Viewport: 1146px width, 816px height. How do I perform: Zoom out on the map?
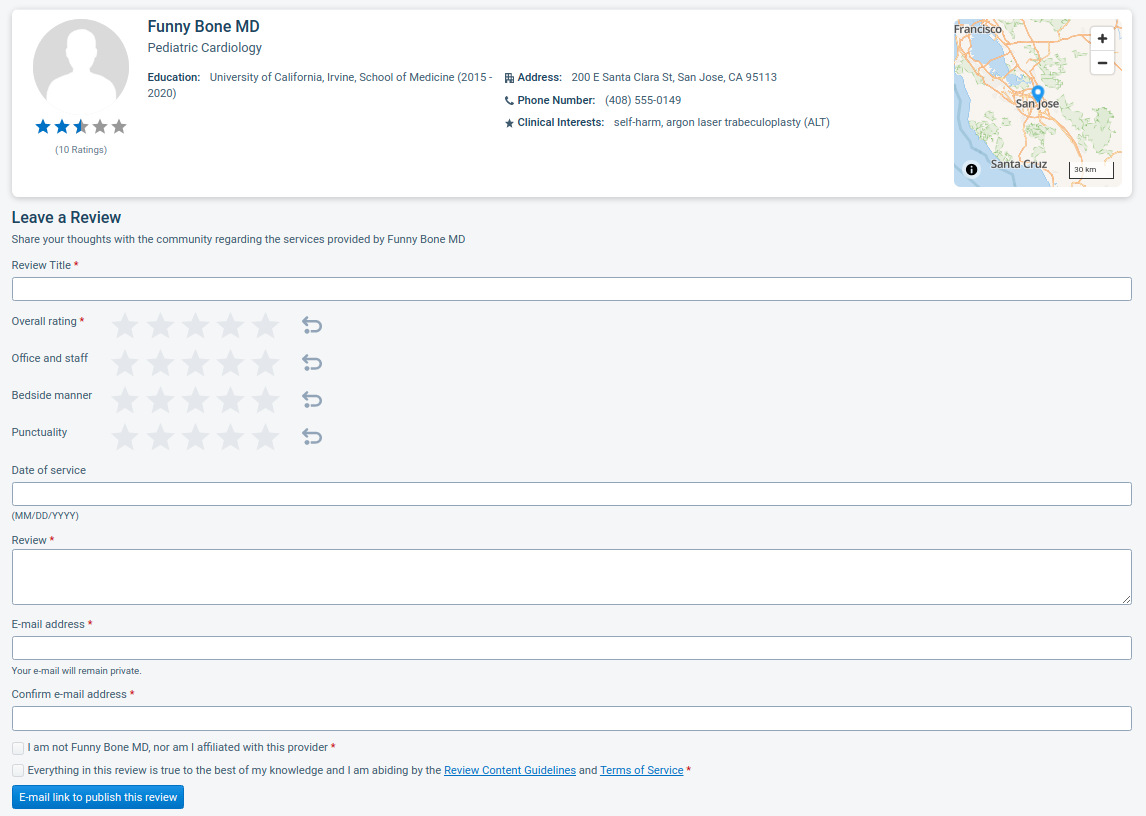pyautogui.click(x=1102, y=63)
